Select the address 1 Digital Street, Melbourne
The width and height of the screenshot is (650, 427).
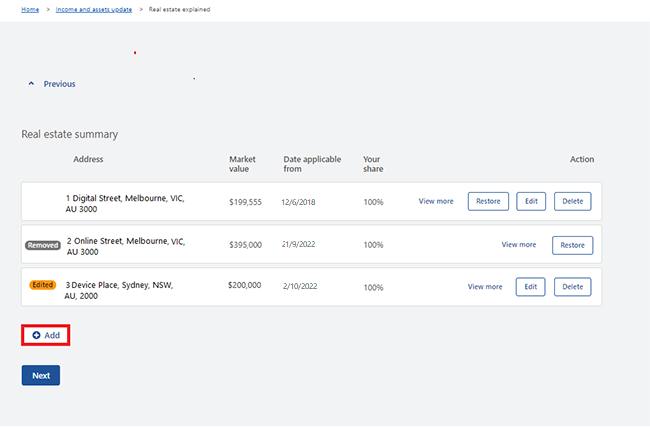point(125,204)
